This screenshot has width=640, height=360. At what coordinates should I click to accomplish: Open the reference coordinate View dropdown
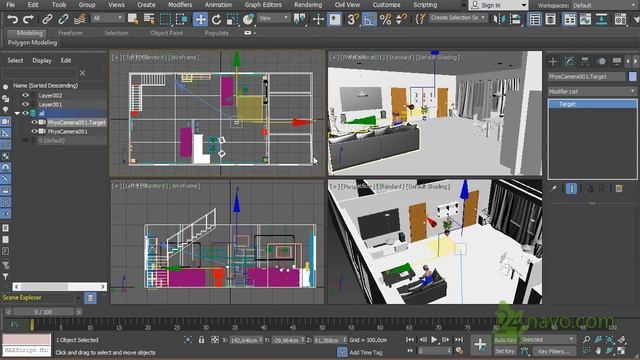click(x=274, y=18)
